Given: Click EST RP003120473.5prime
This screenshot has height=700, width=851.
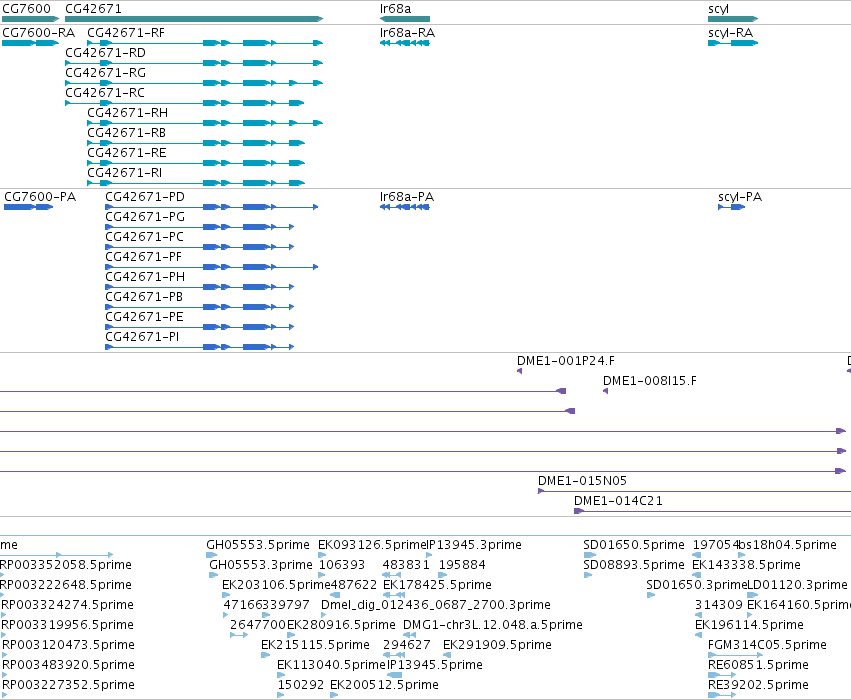Looking at the screenshot, I should tap(68, 645).
